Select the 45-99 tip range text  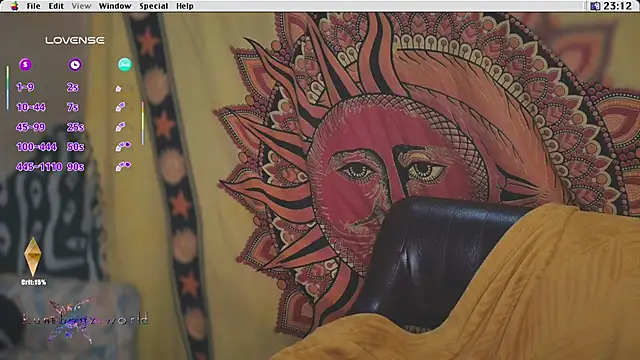(x=31, y=127)
